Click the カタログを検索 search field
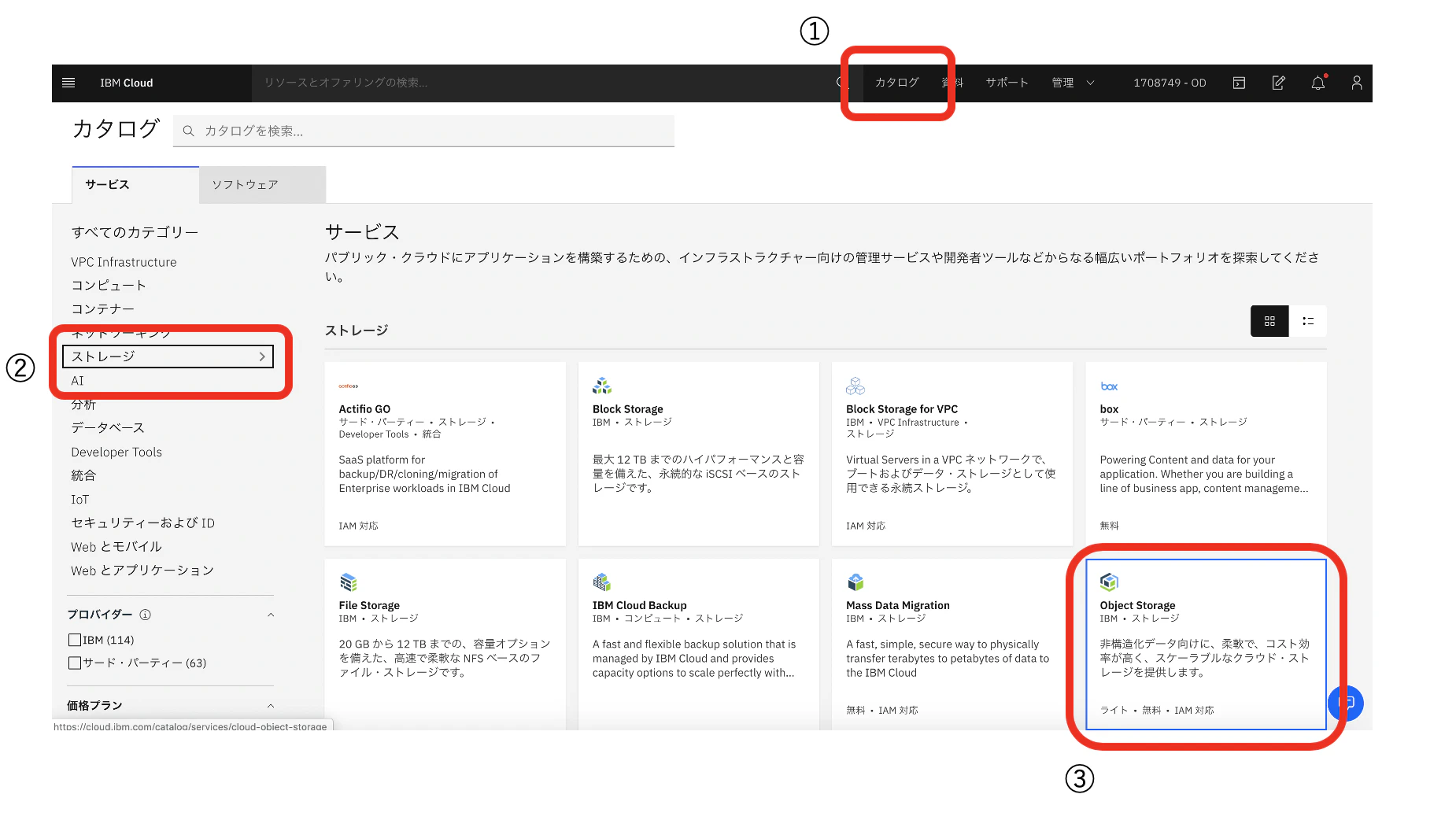The image size is (1456, 820). pos(423,131)
